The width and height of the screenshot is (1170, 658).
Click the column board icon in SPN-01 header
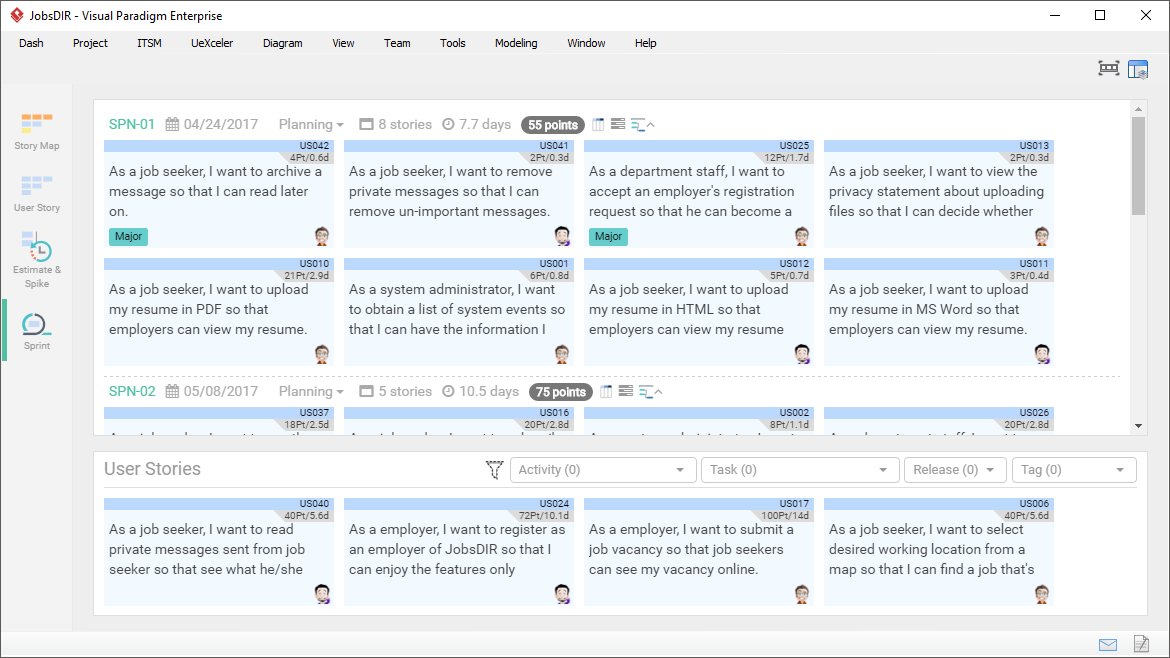click(599, 125)
